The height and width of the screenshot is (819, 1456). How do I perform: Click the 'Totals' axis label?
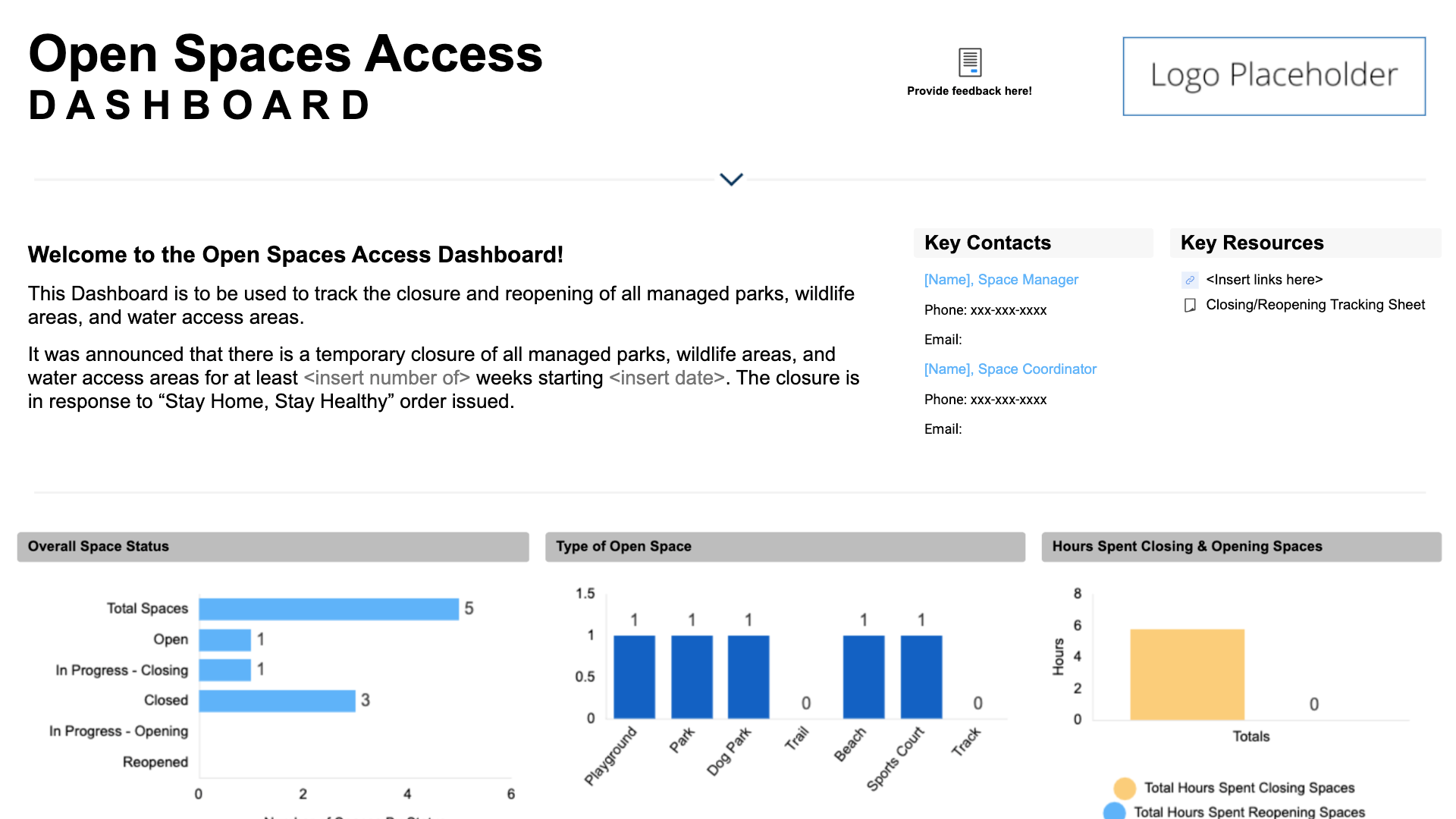click(1250, 736)
